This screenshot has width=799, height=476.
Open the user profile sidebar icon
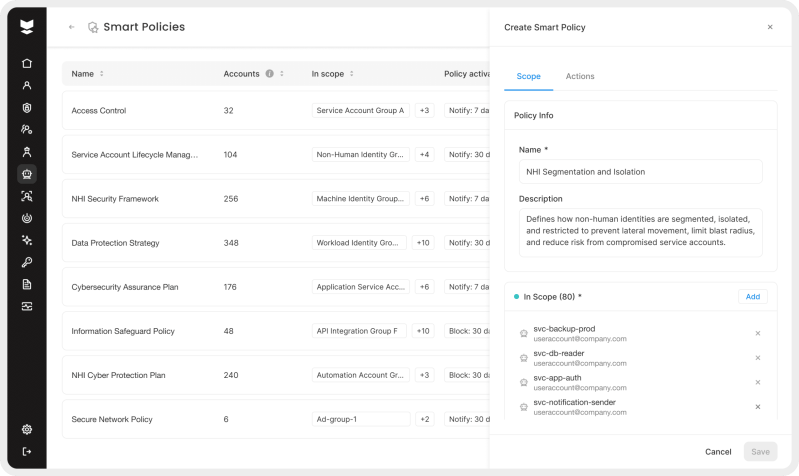[27, 86]
